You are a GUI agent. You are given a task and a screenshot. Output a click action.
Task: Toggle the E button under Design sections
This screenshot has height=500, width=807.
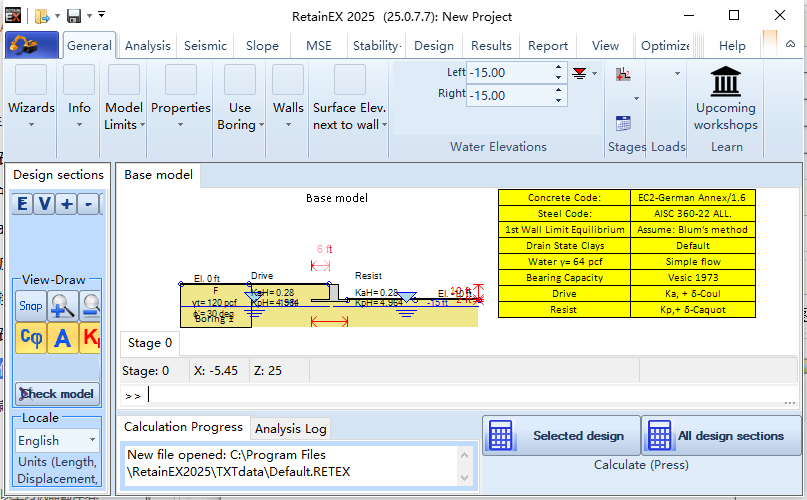22,204
